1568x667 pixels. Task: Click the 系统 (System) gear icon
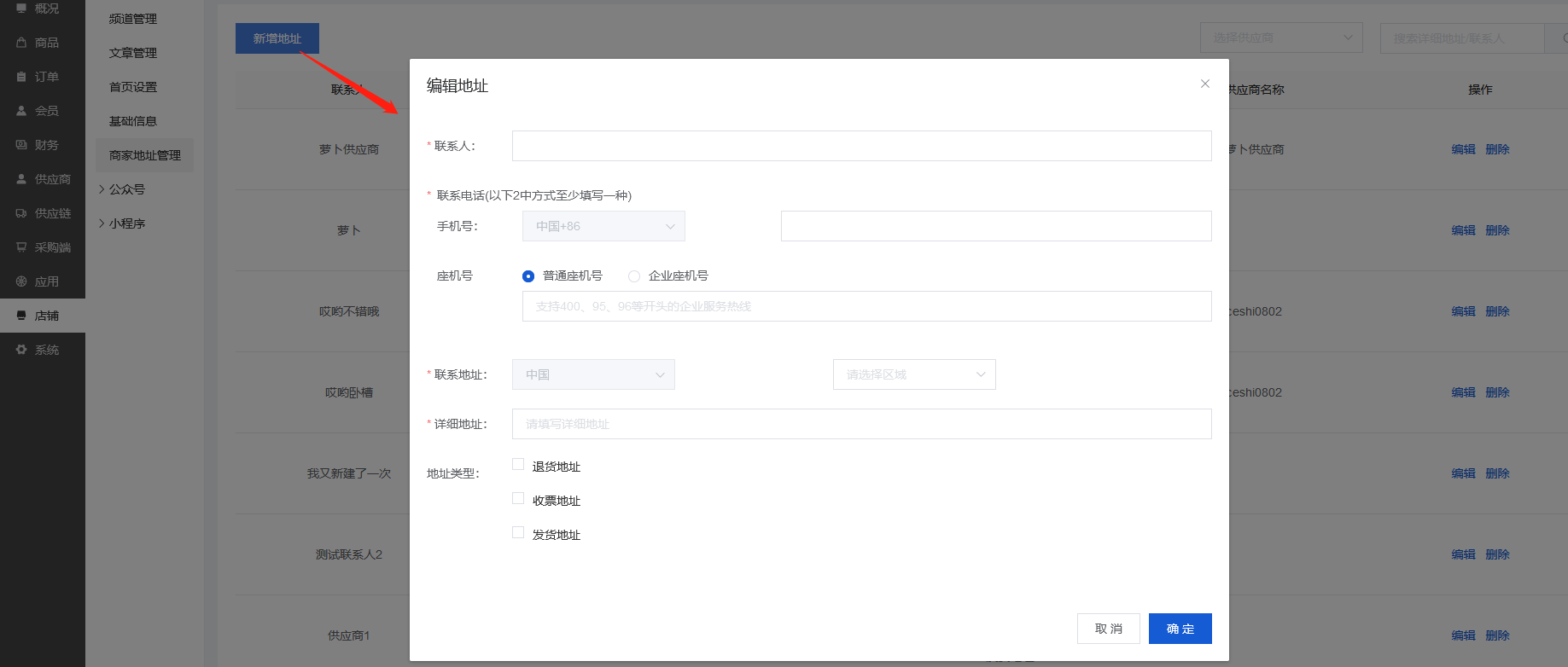tap(21, 350)
